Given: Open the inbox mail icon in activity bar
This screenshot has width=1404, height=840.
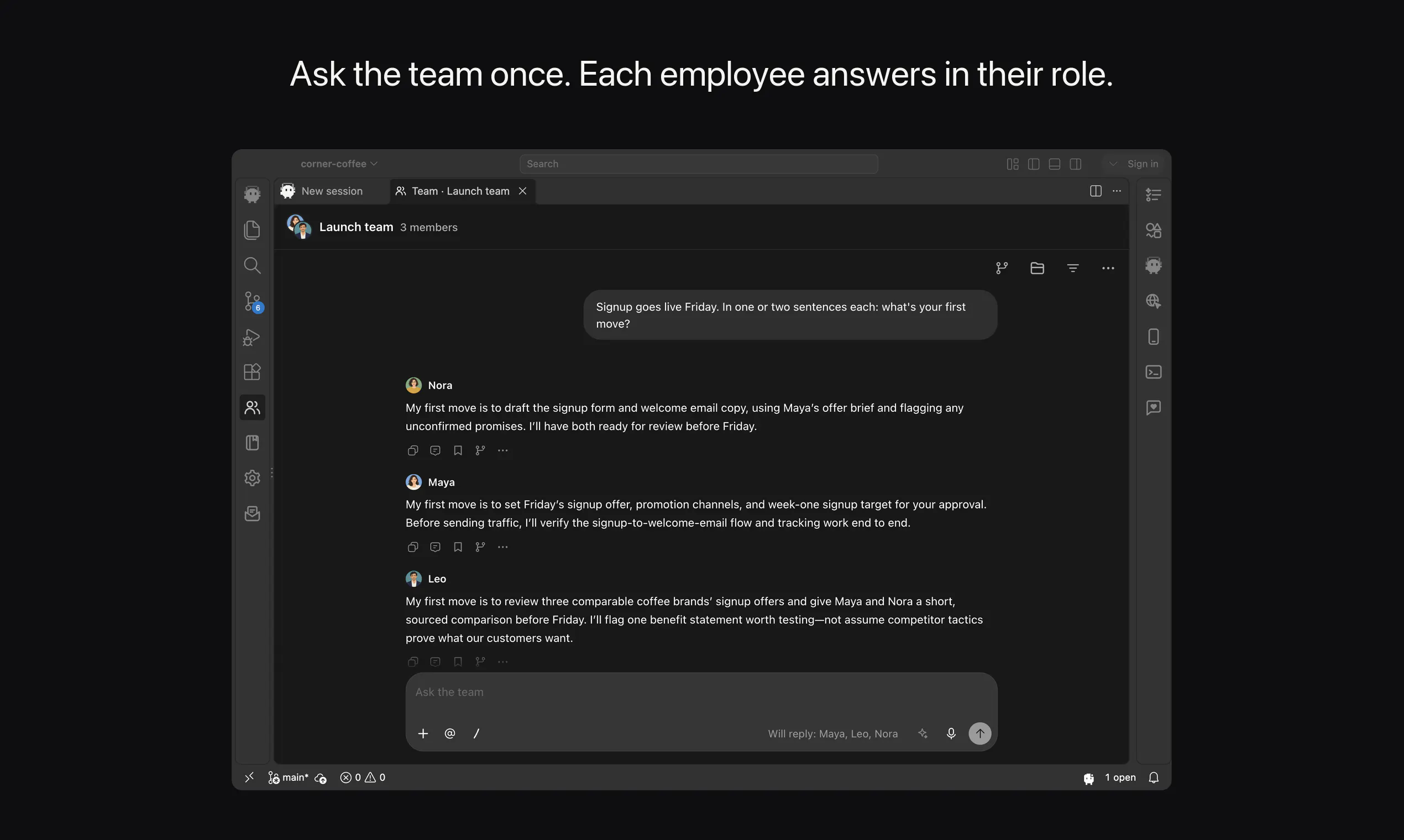Looking at the screenshot, I should pyautogui.click(x=252, y=513).
